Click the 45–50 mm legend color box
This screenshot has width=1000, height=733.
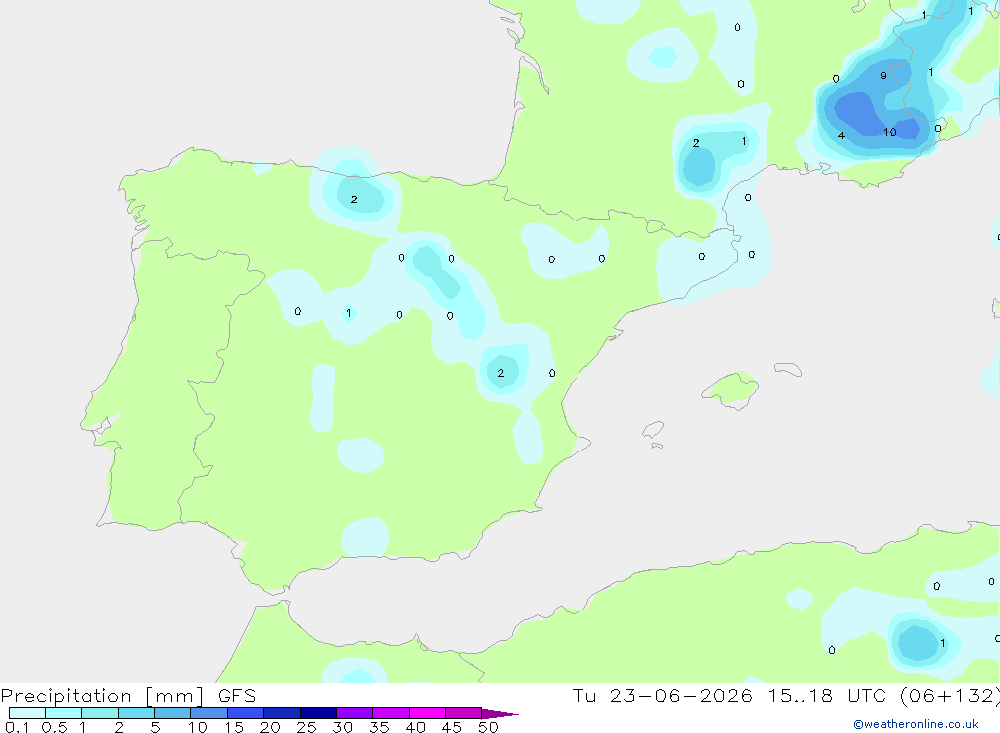pyautogui.click(x=464, y=713)
